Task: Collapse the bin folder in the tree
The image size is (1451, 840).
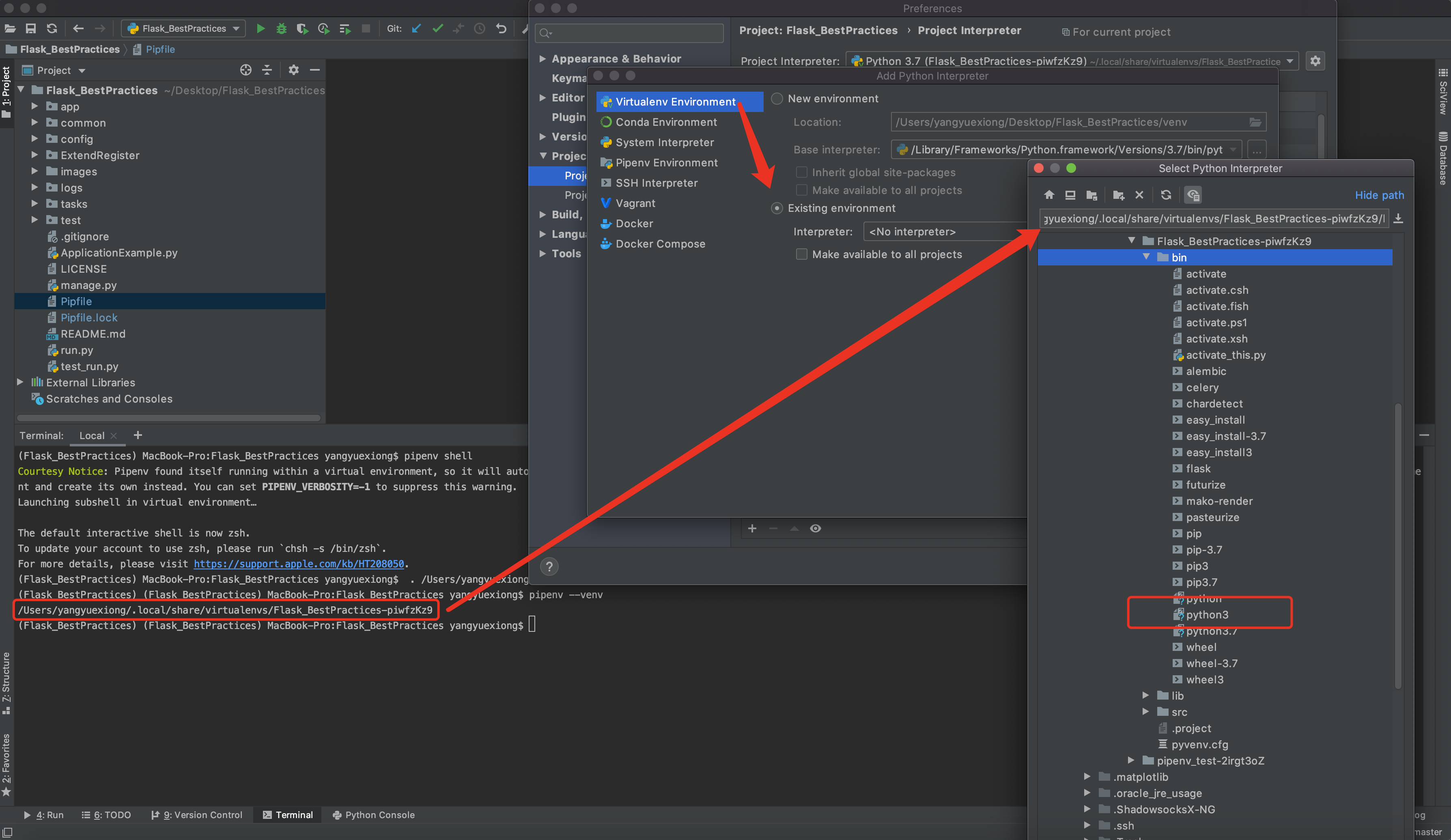Action: pos(1146,257)
